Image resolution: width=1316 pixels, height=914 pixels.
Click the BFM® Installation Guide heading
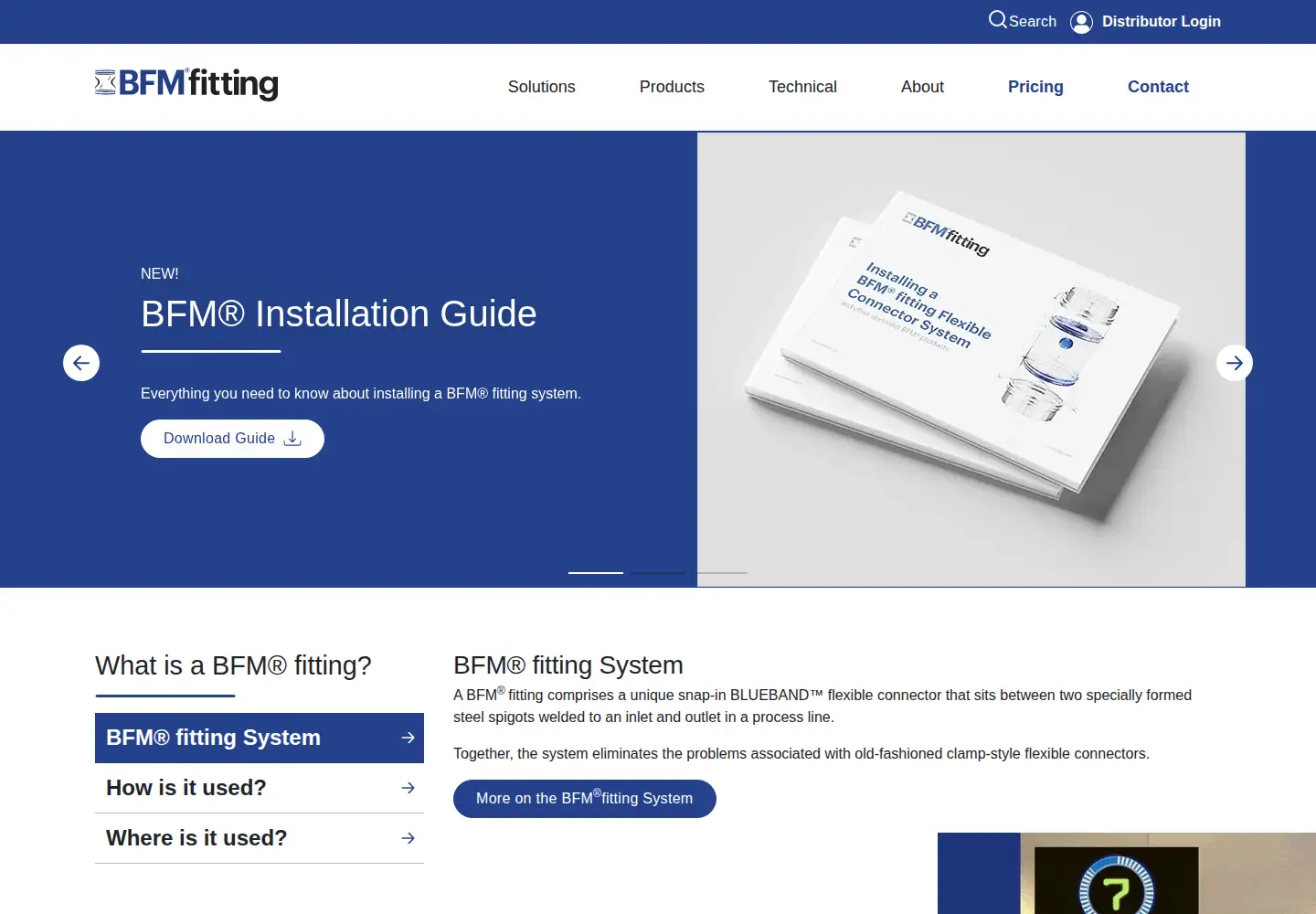click(x=339, y=314)
